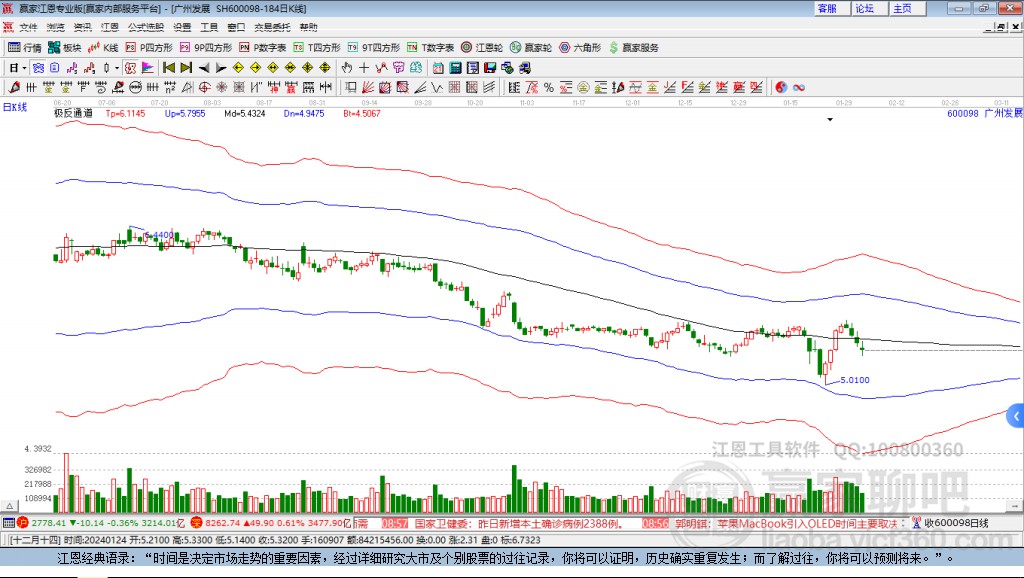Select the red pencil drawing tool
Image resolution: width=1024 pixels, height=578 pixels.
pos(14,87)
